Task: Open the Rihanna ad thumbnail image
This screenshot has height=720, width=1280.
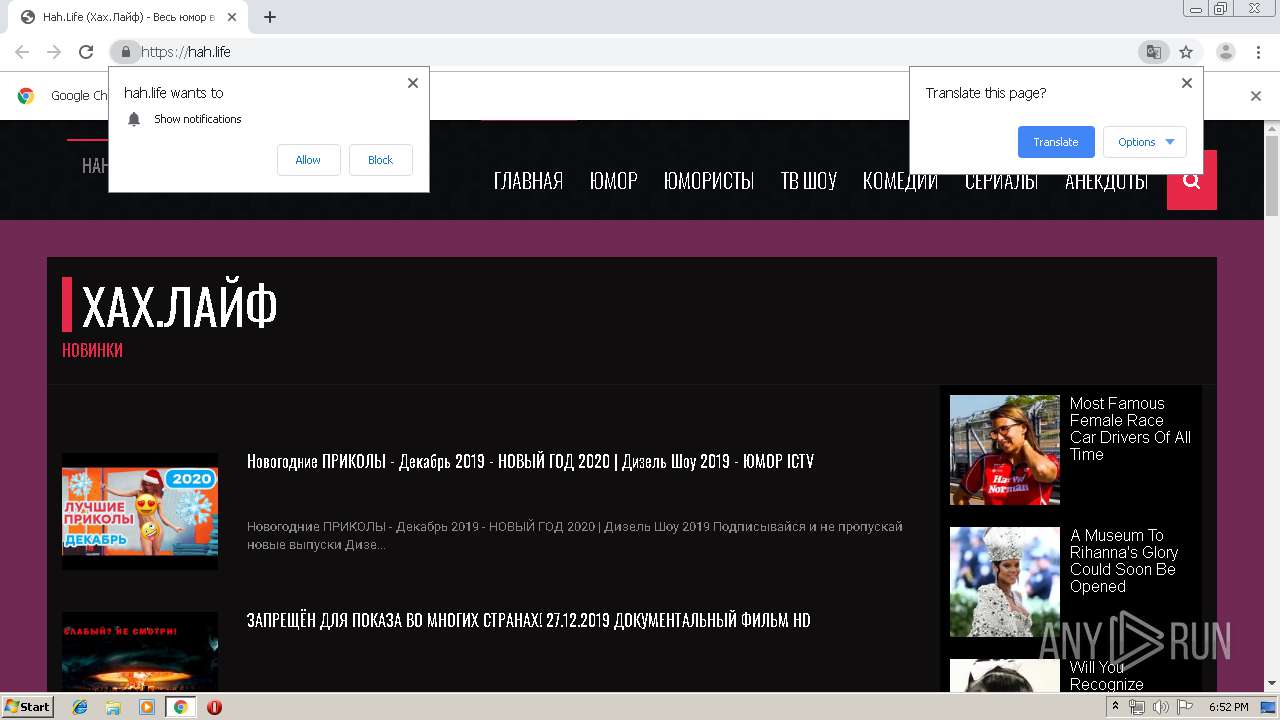Action: point(1004,582)
